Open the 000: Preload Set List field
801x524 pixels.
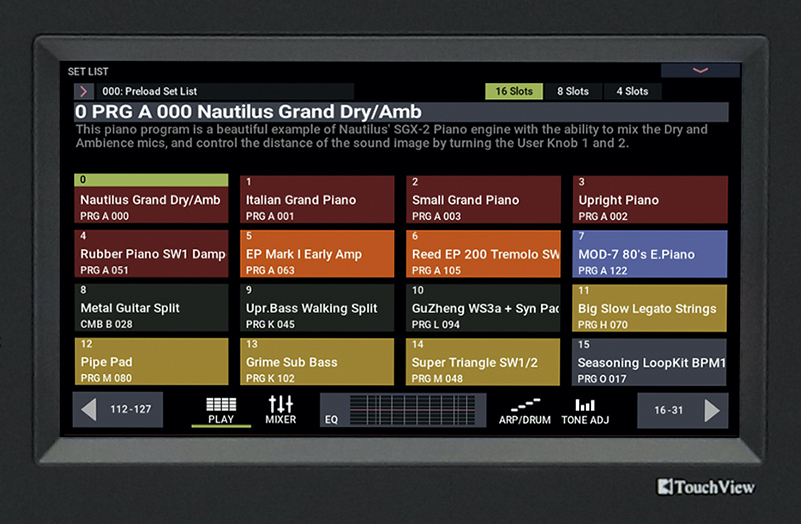click(225, 91)
